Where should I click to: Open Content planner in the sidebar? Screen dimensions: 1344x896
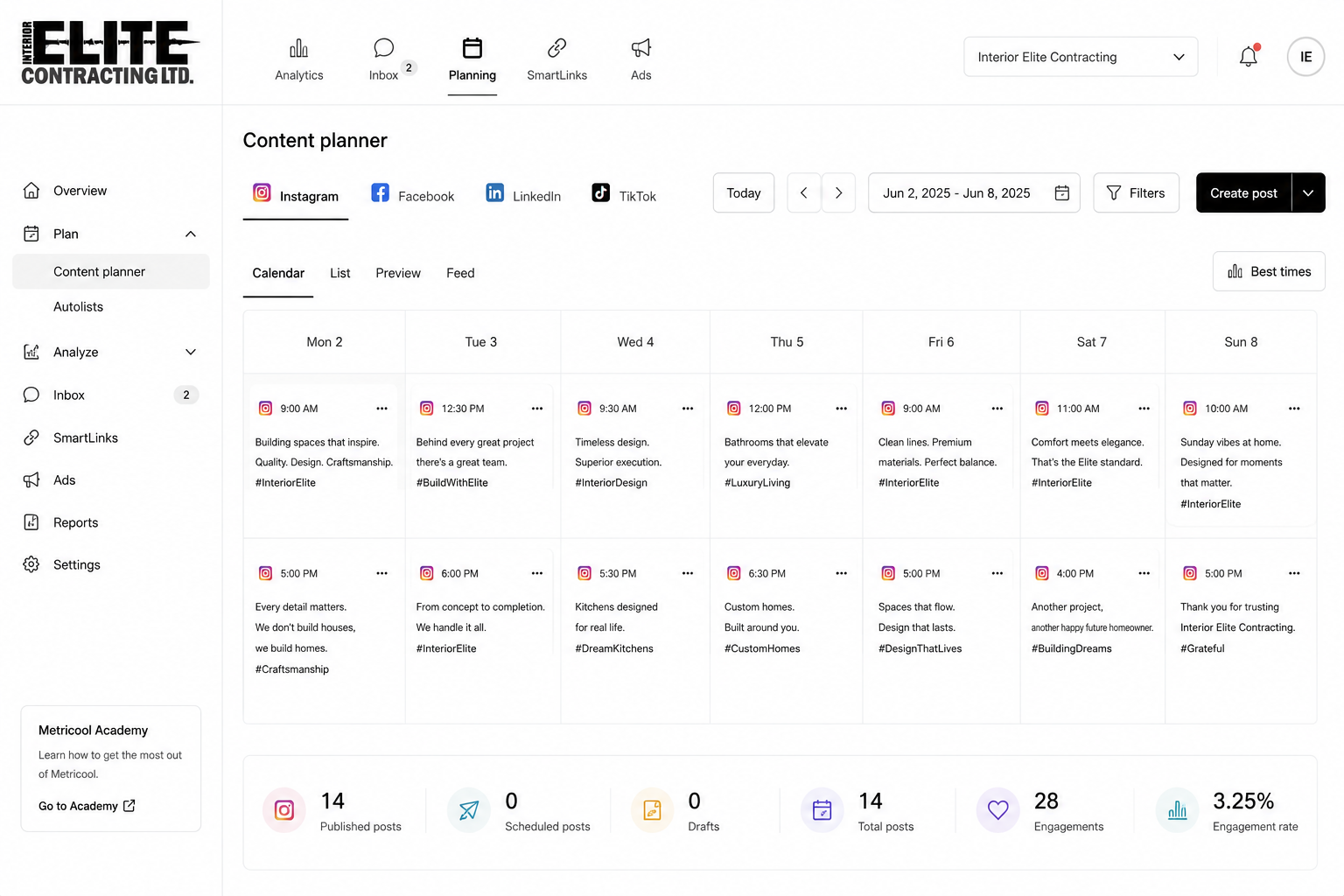coord(111,271)
